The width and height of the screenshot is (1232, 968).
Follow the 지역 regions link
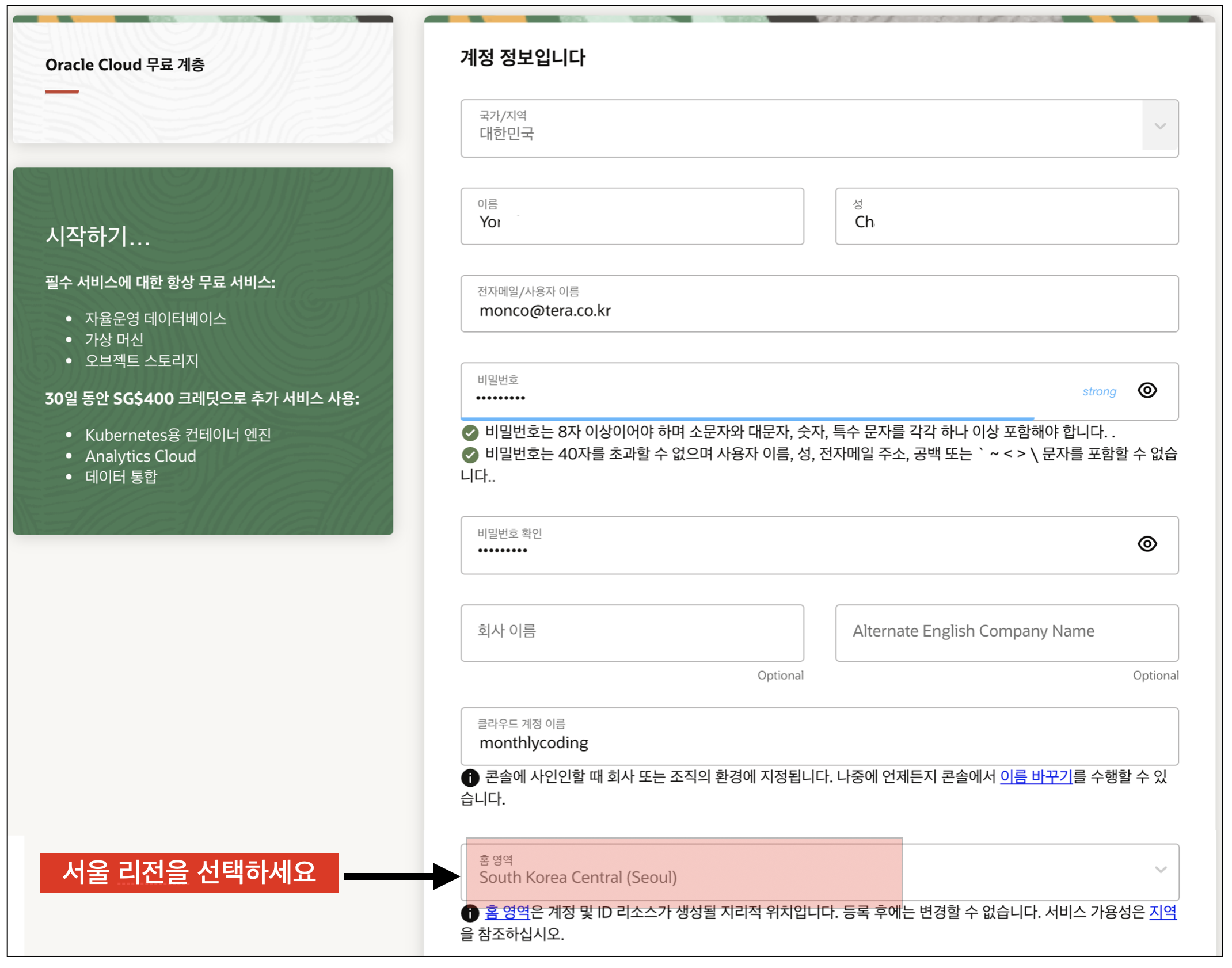(x=1163, y=912)
